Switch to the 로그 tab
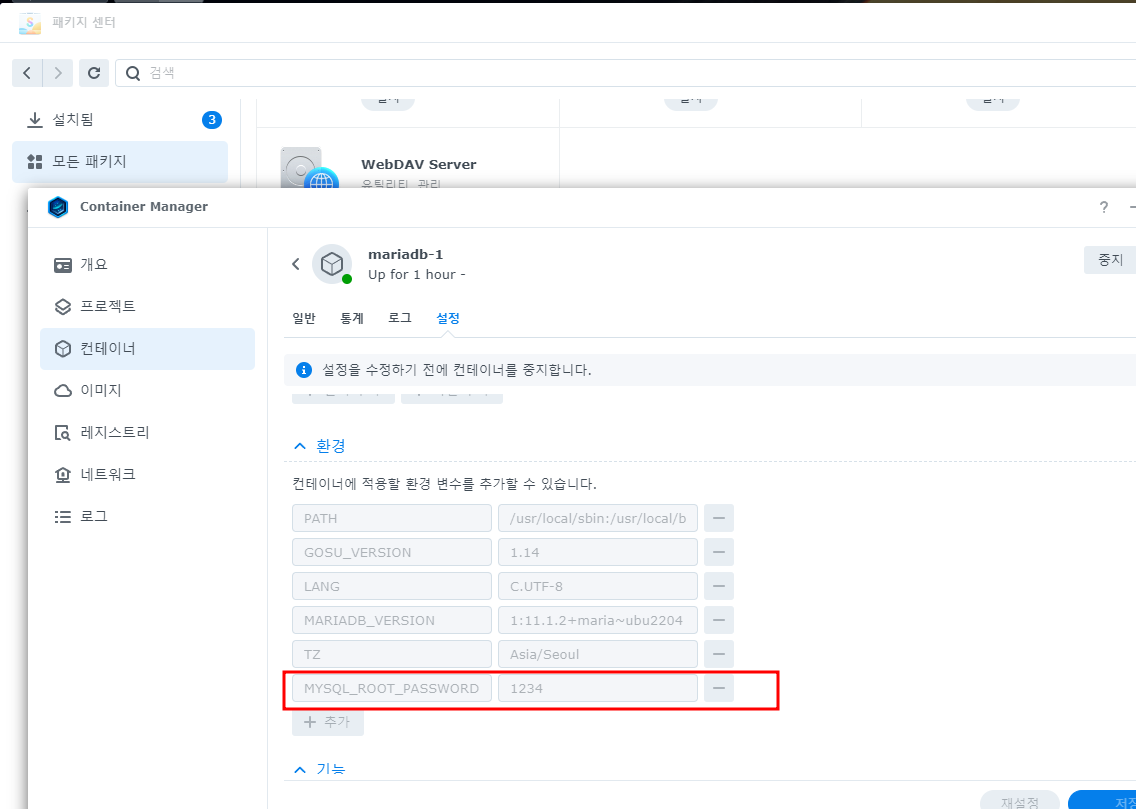The image size is (1136, 809). 400,318
